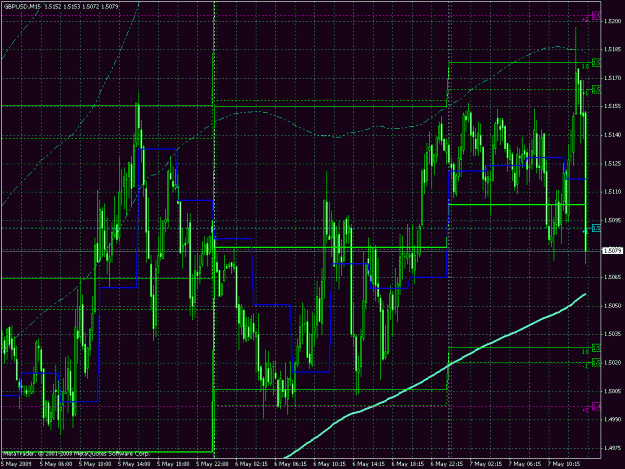This screenshot has height=469, width=625.
Task: Click the 5 May 10:00 time label
Action: click(x=95, y=464)
